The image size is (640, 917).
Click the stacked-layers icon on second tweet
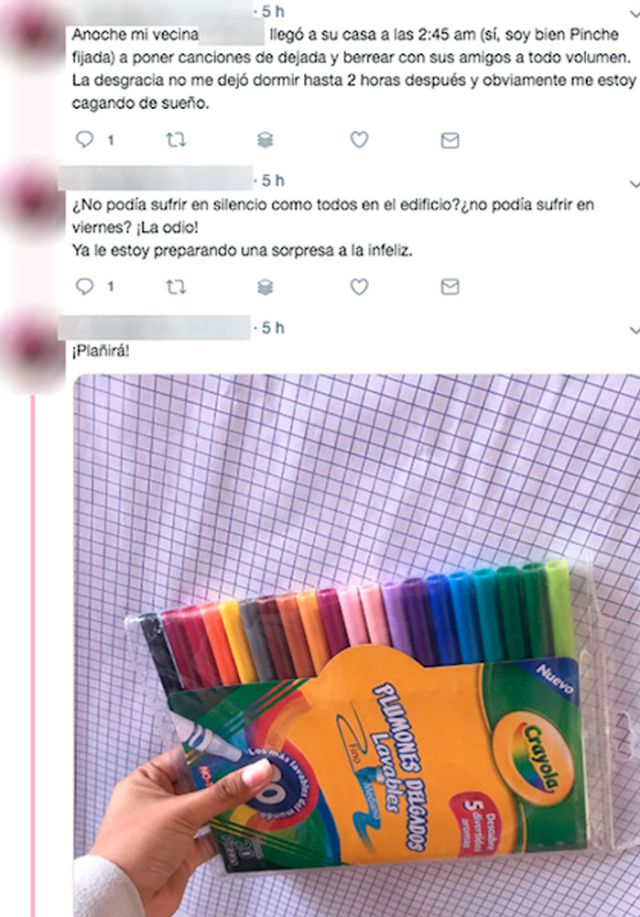coord(265,287)
